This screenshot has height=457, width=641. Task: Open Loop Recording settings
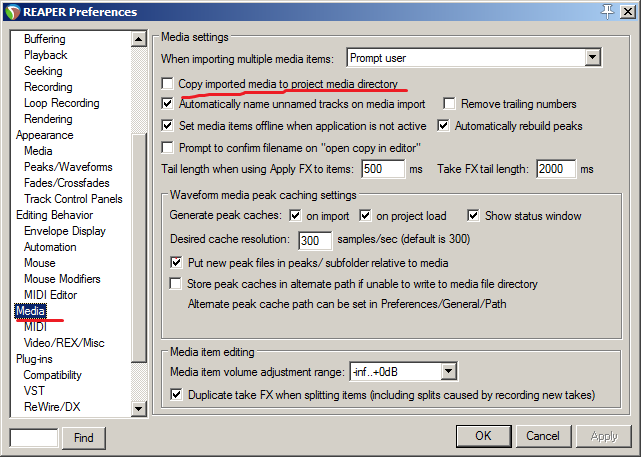point(62,103)
